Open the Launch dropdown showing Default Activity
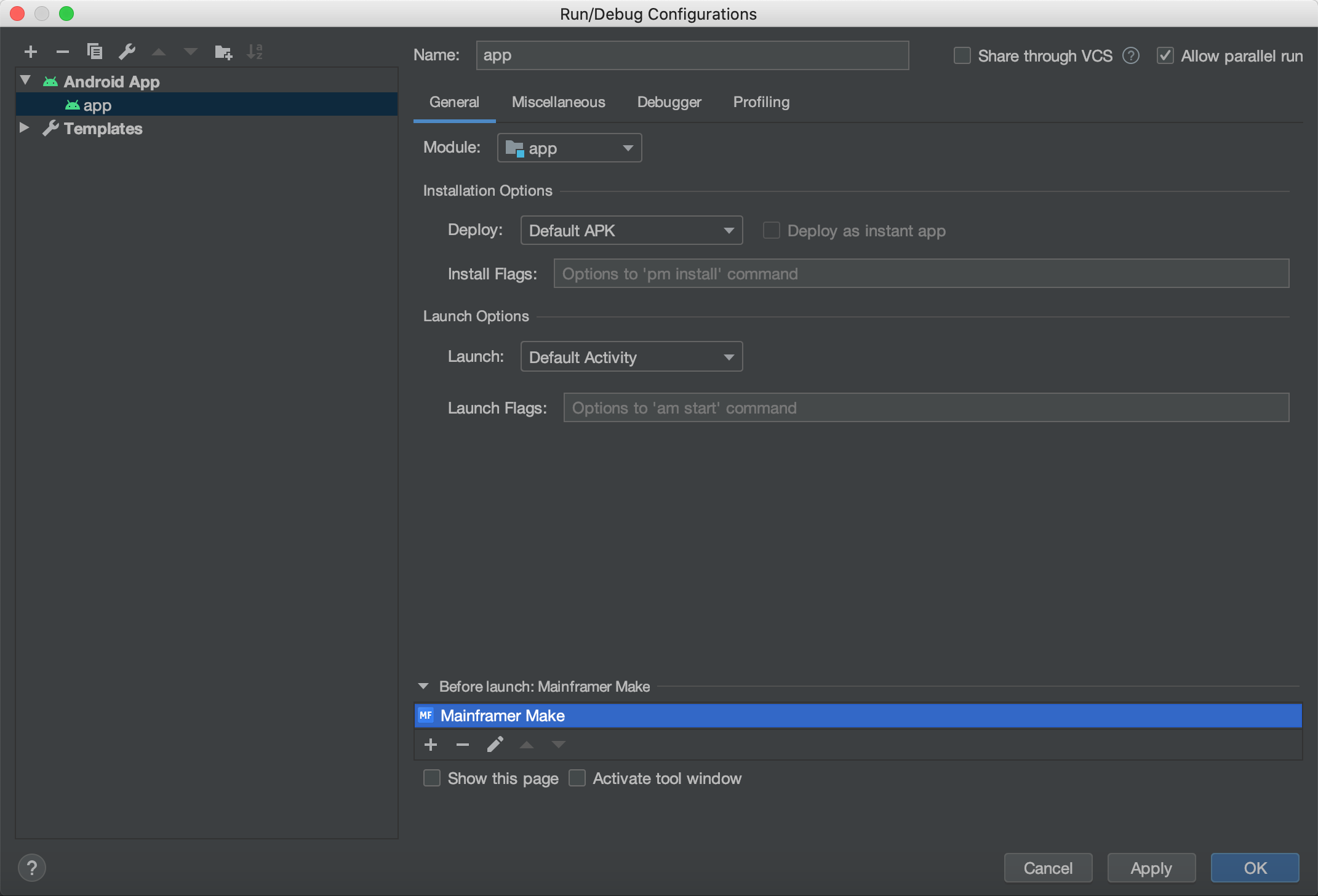Viewport: 1318px width, 896px height. (x=631, y=357)
